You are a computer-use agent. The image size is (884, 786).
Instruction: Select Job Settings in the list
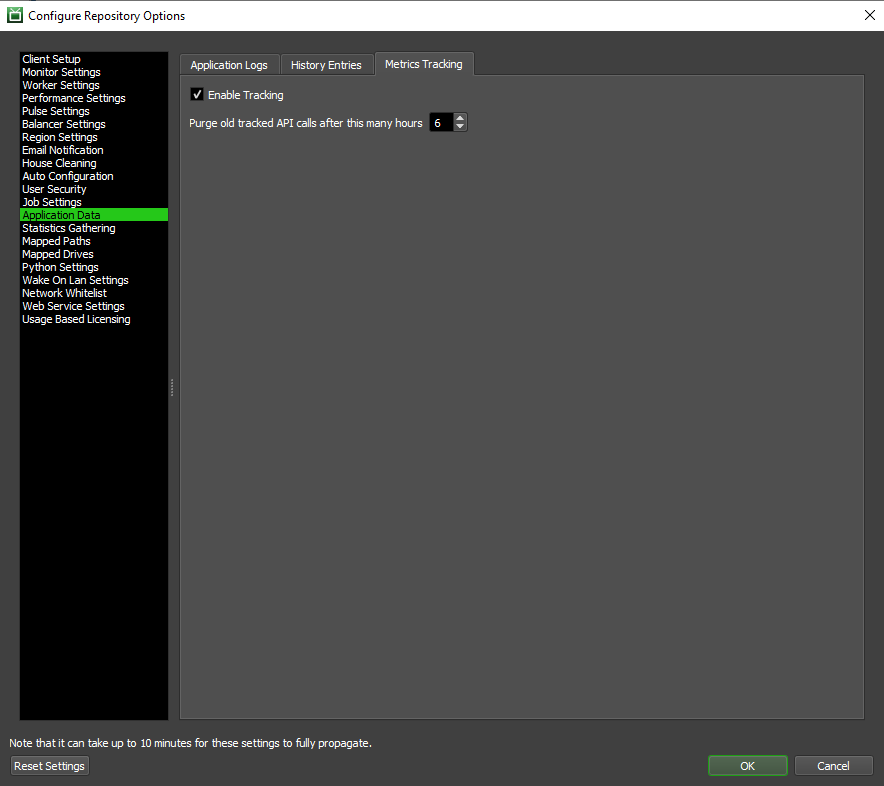tap(94, 202)
